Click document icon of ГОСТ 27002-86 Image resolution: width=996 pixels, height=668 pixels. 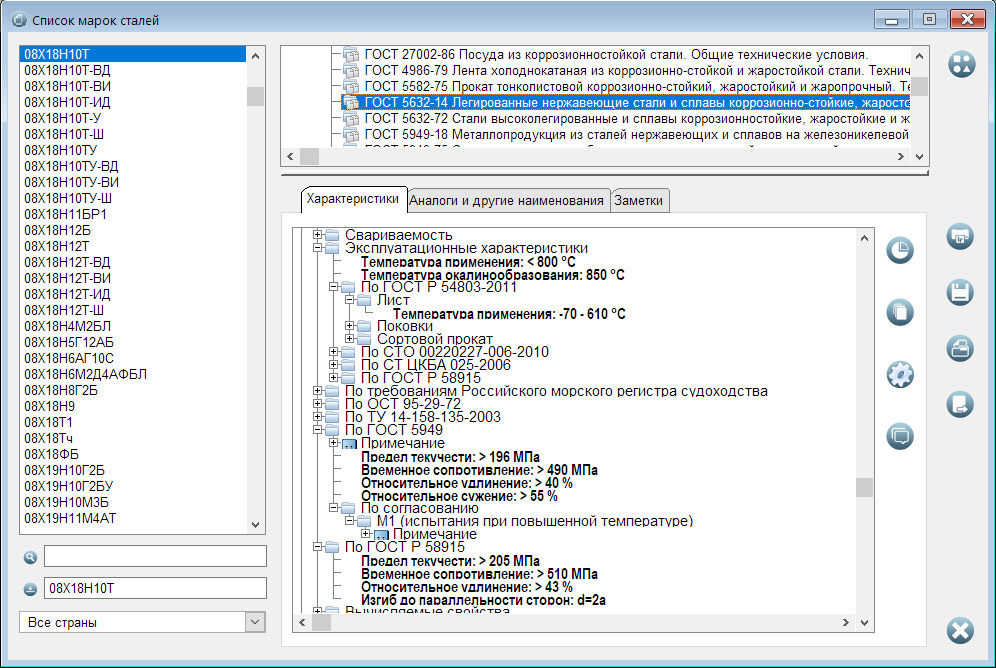click(351, 55)
